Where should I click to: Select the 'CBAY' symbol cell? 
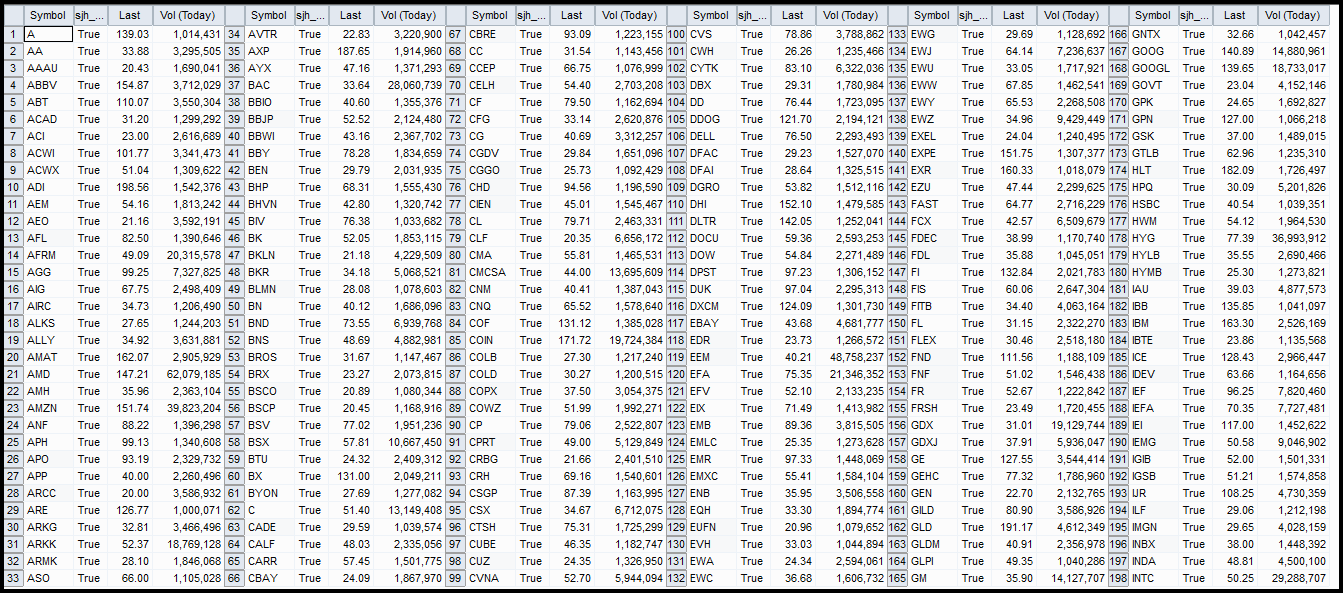pyautogui.click(x=269, y=578)
